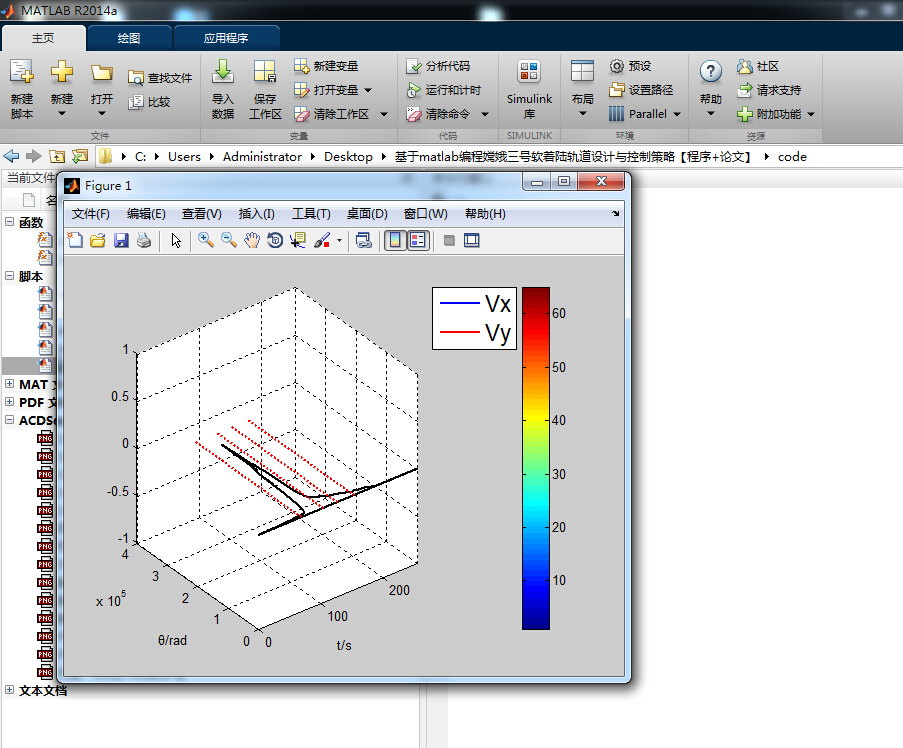The width and height of the screenshot is (903, 748).
Task: Click the Vx/Vy legend box
Action: [x=474, y=318]
